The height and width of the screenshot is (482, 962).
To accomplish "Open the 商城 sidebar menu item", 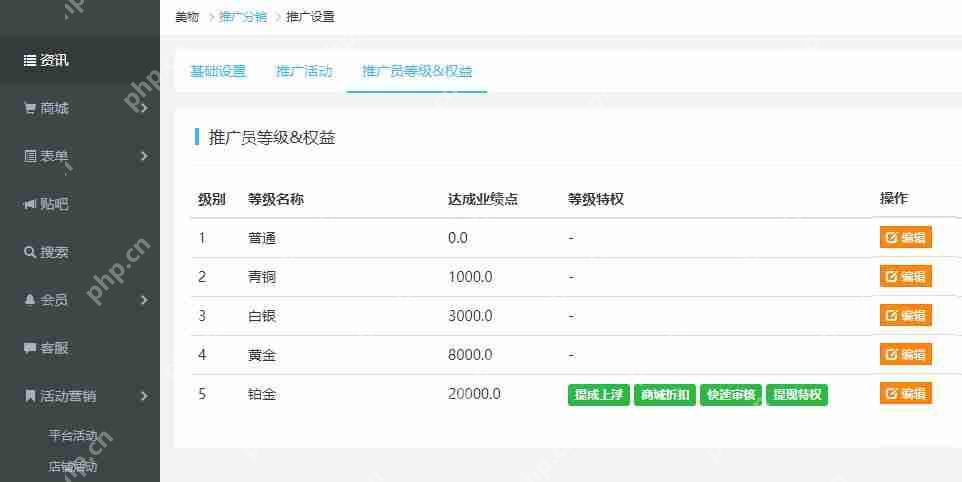I will click(x=80, y=108).
